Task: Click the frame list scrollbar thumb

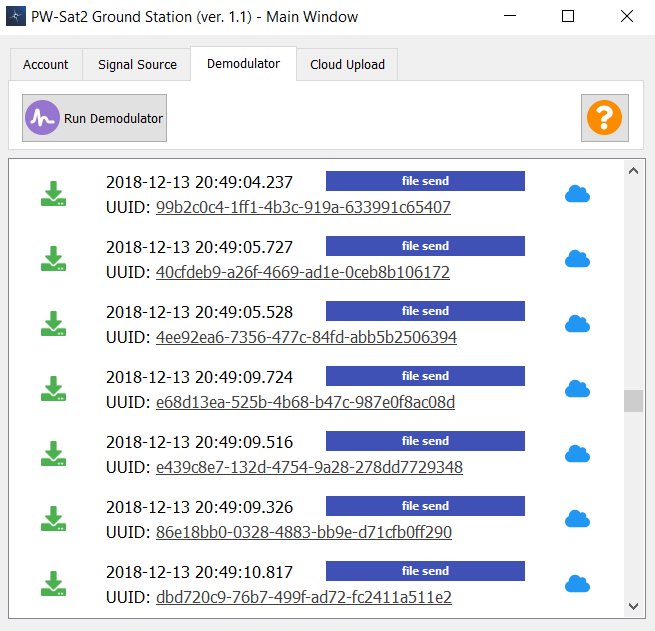Action: click(633, 401)
